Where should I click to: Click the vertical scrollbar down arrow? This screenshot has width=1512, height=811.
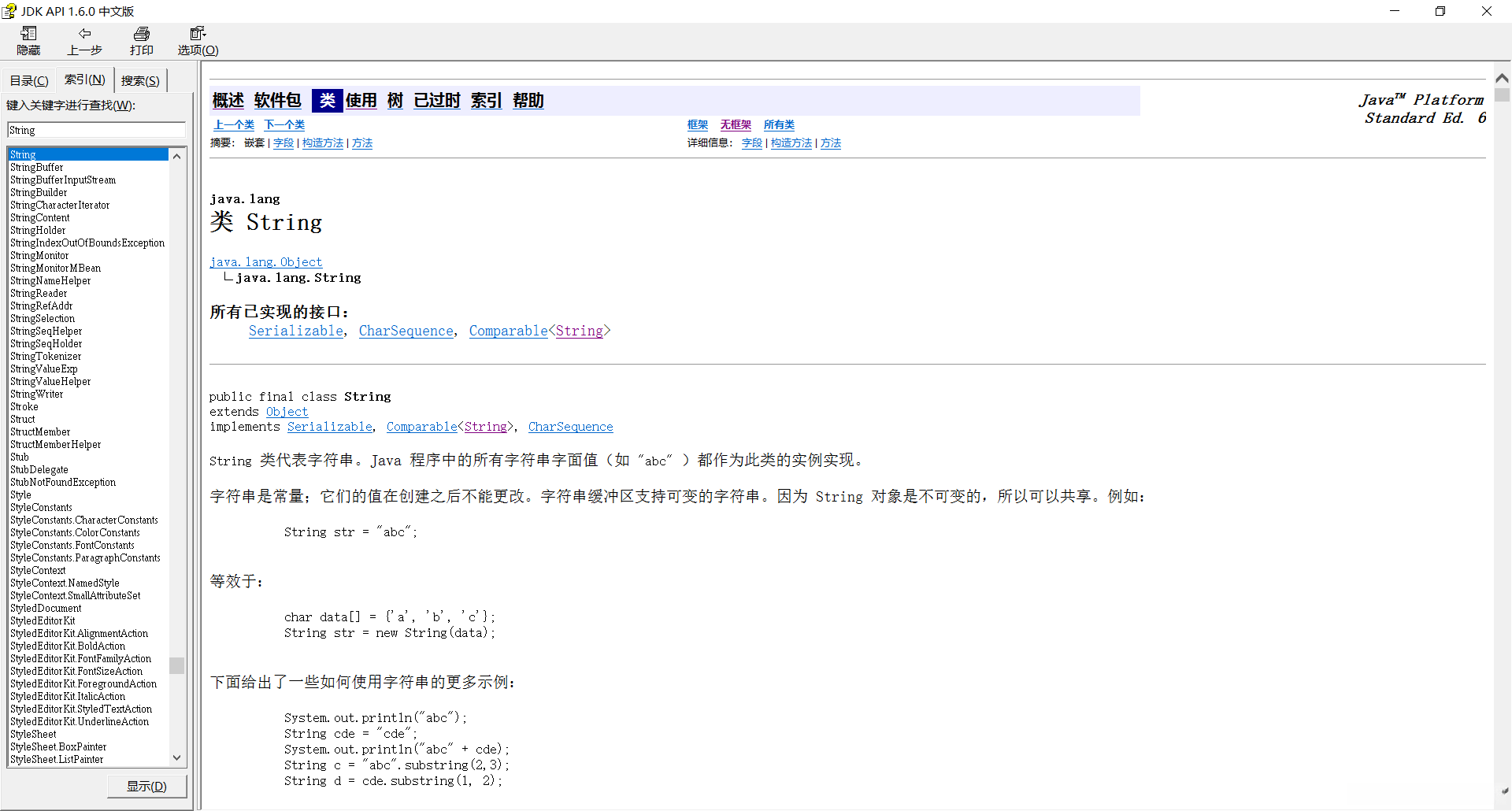click(177, 757)
